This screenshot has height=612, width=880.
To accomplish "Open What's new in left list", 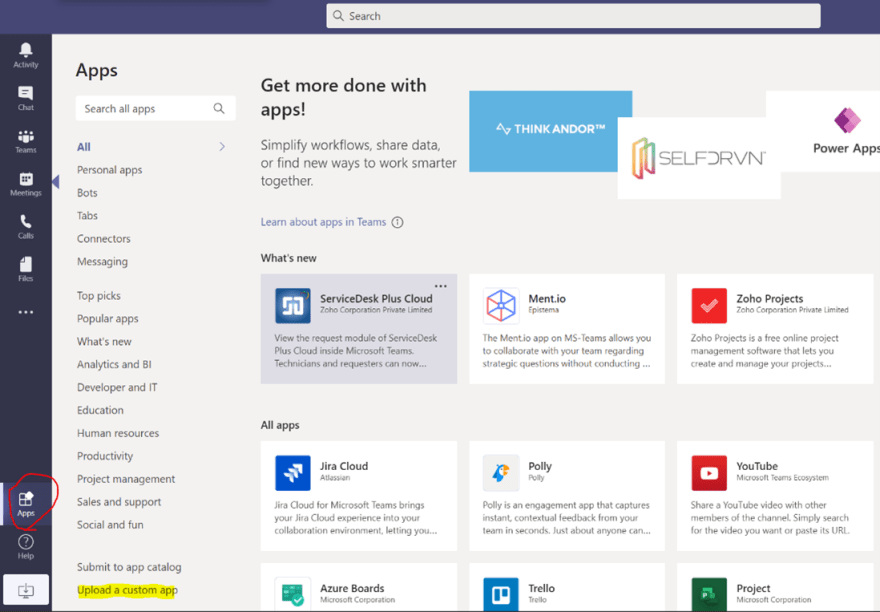I will 104,341.
